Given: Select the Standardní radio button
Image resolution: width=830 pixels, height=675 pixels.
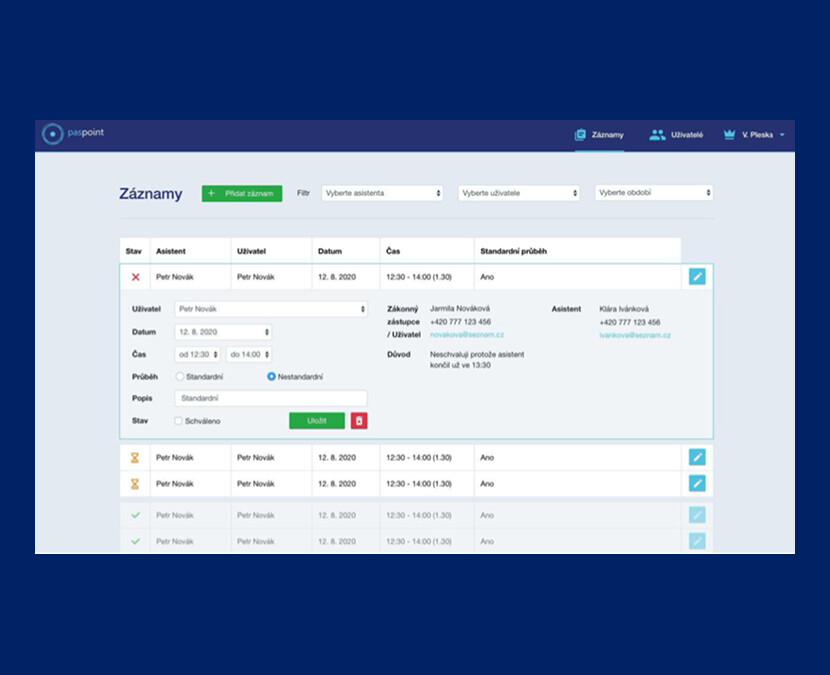Looking at the screenshot, I should pos(180,377).
